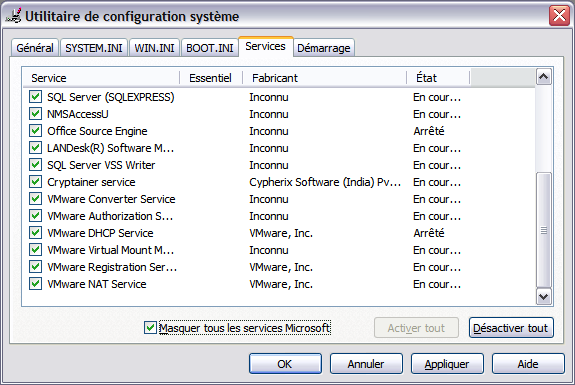The width and height of the screenshot is (575, 385).
Task: Open help with the Aide button
Action: point(528,364)
